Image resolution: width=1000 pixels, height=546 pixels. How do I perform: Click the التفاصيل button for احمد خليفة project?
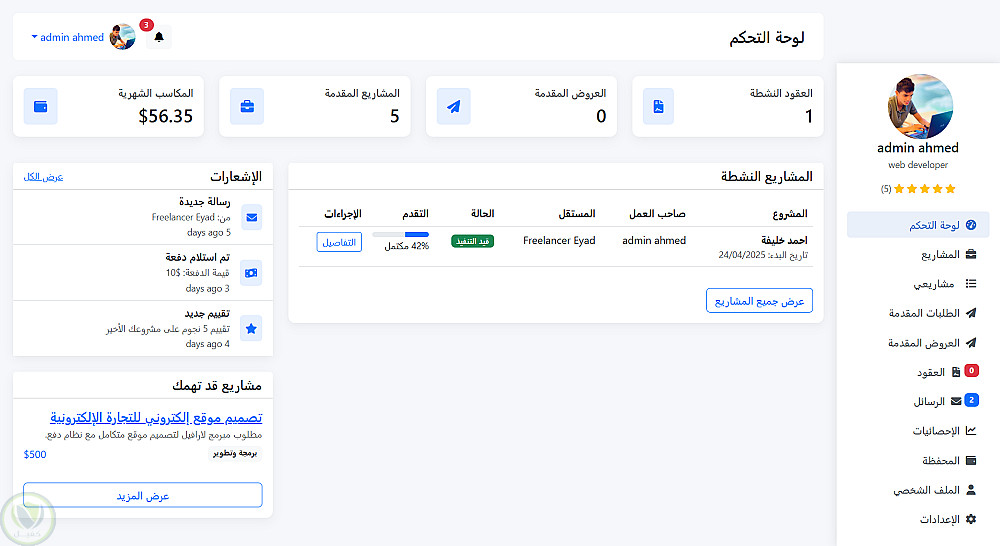point(339,242)
